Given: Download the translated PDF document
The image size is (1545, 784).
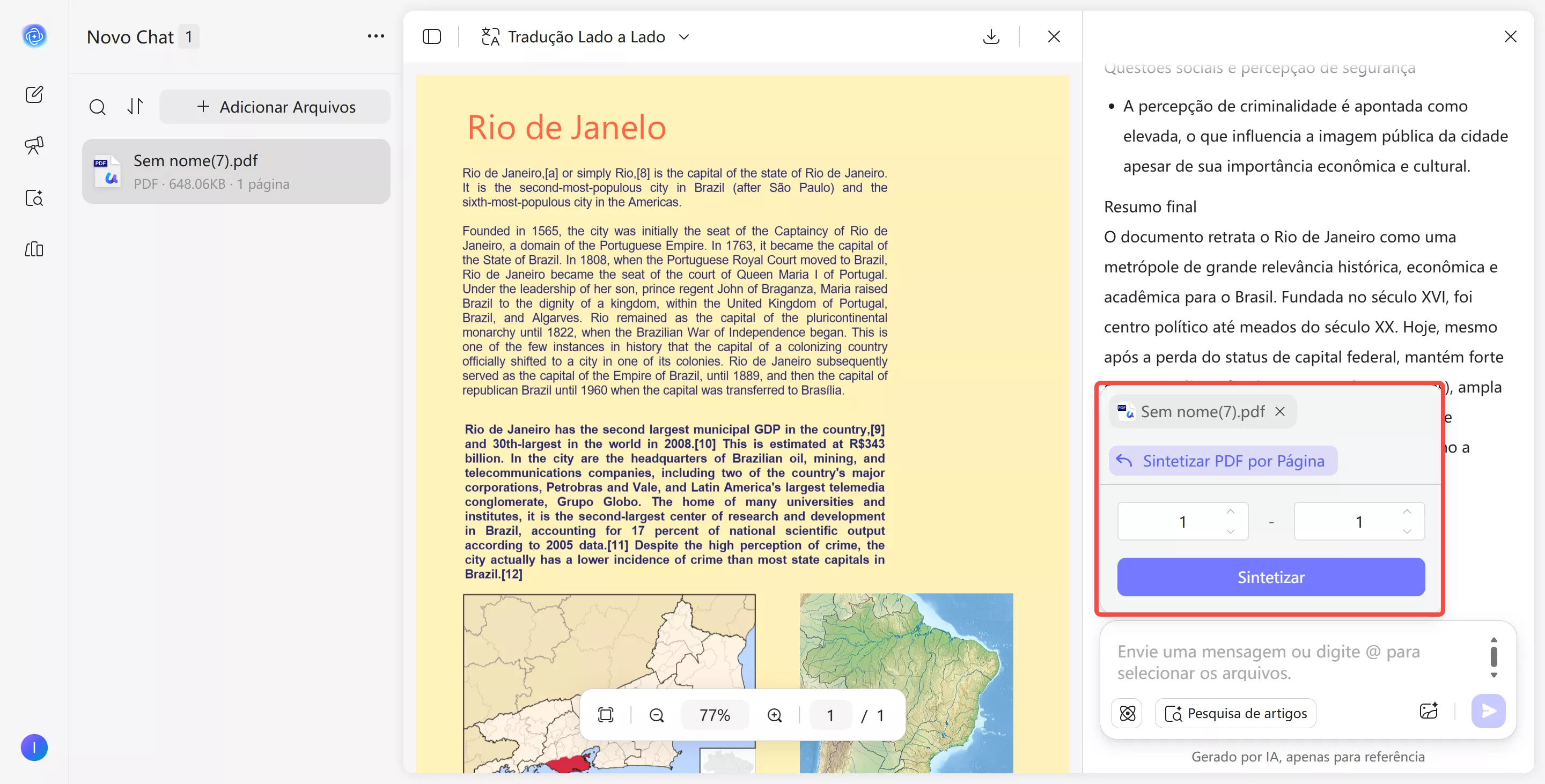Looking at the screenshot, I should pyautogui.click(x=991, y=36).
